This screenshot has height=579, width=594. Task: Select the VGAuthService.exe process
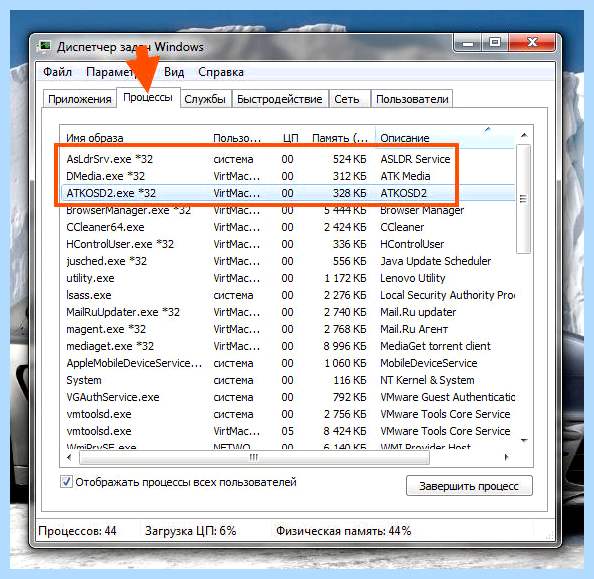287,397
